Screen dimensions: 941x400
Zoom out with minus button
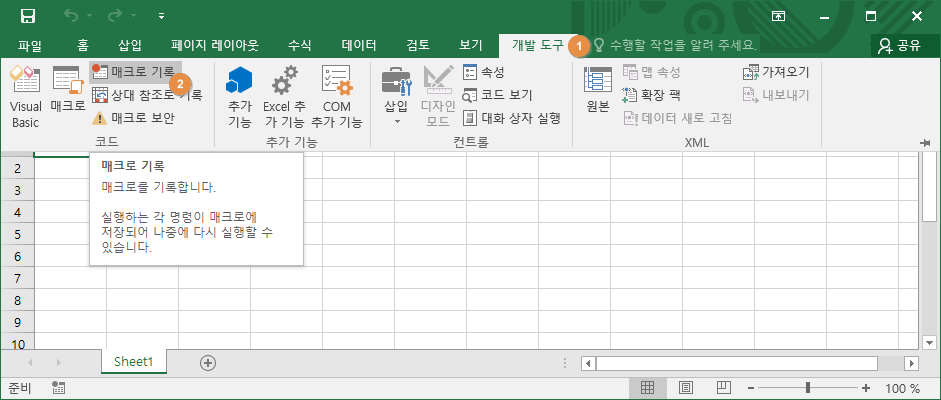pos(751,388)
